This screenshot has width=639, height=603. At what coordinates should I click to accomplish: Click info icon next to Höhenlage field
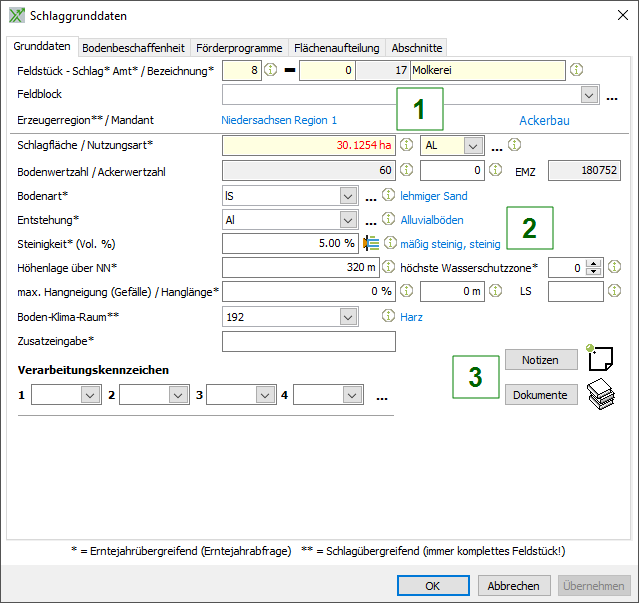pos(388,267)
